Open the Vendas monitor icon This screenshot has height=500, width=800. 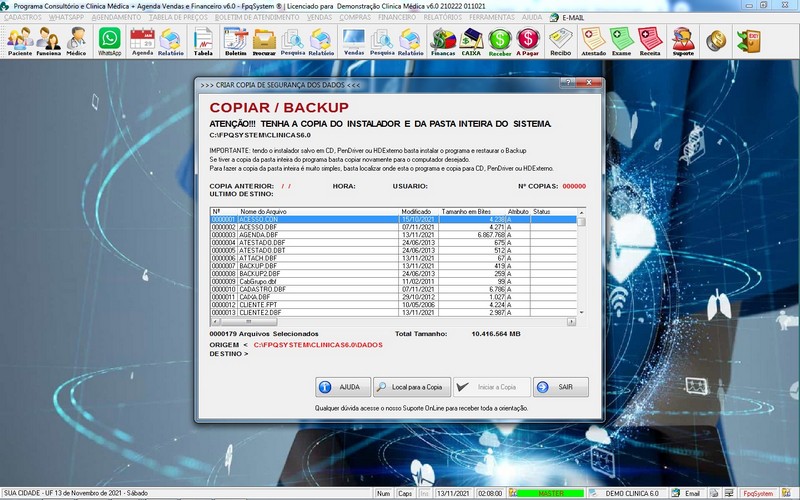point(354,41)
